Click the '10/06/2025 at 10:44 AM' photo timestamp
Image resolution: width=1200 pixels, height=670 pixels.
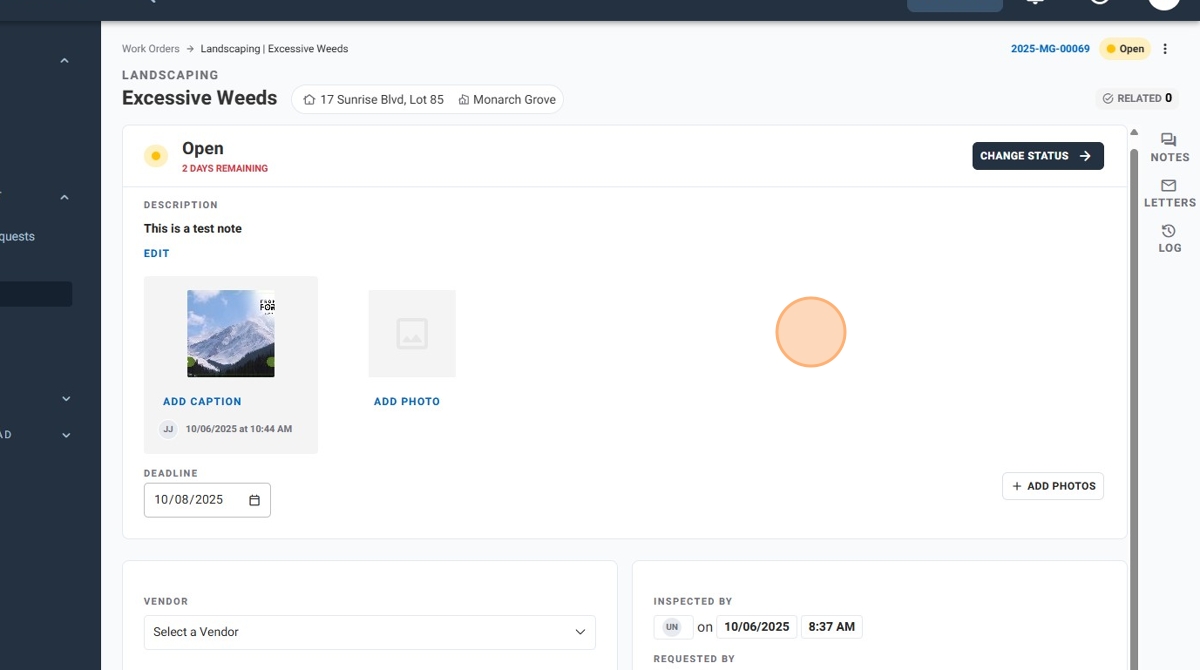(239, 429)
